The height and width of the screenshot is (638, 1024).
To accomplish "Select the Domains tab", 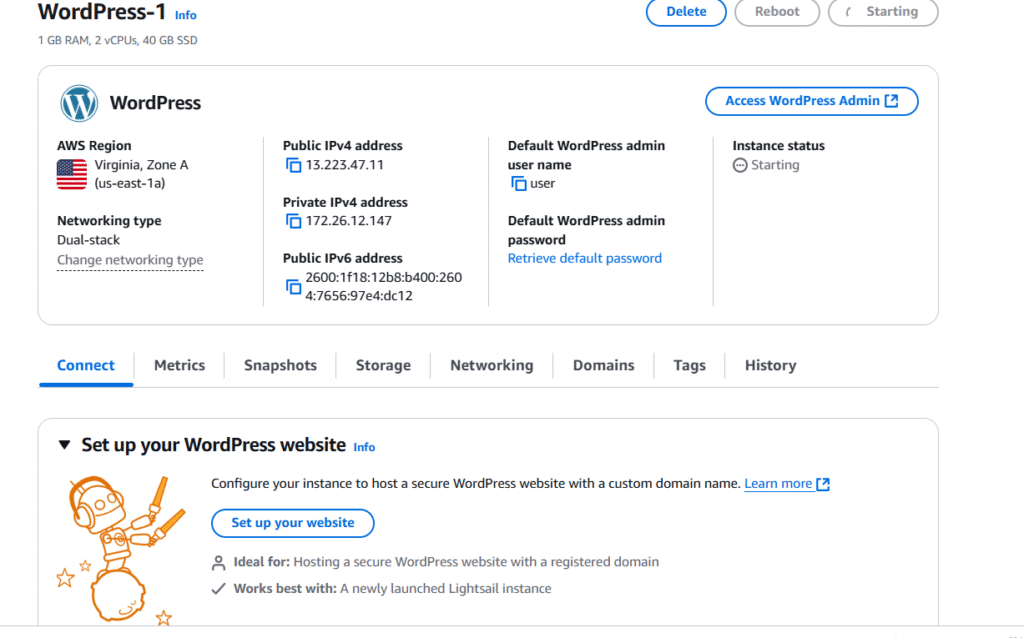I will (603, 365).
